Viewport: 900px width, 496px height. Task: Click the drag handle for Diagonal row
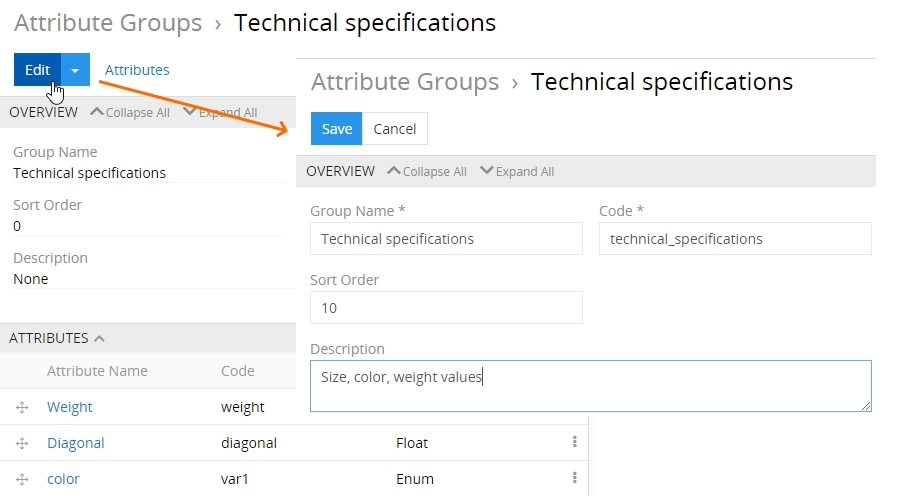(22, 443)
